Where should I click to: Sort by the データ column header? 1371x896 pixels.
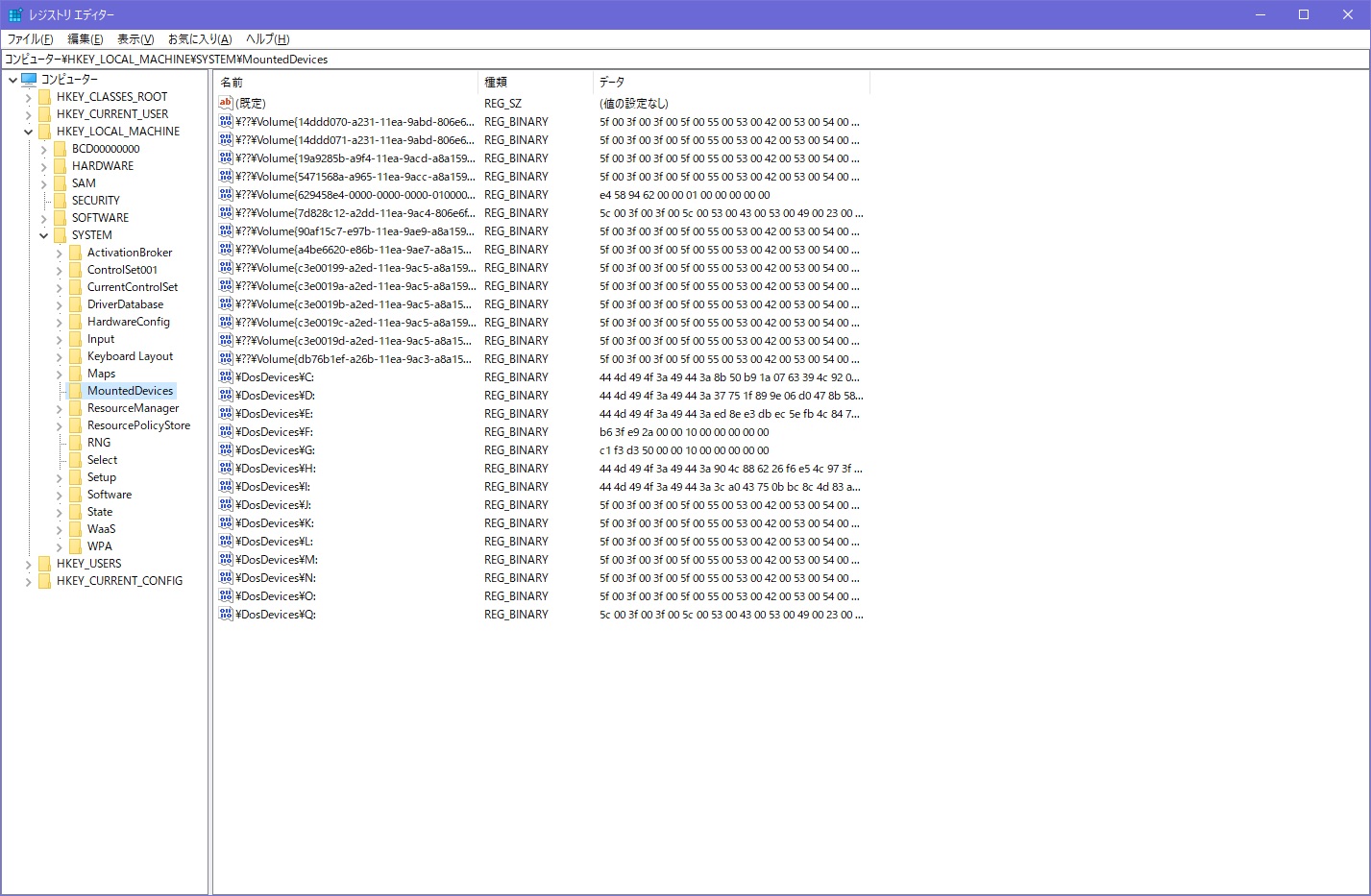point(731,83)
